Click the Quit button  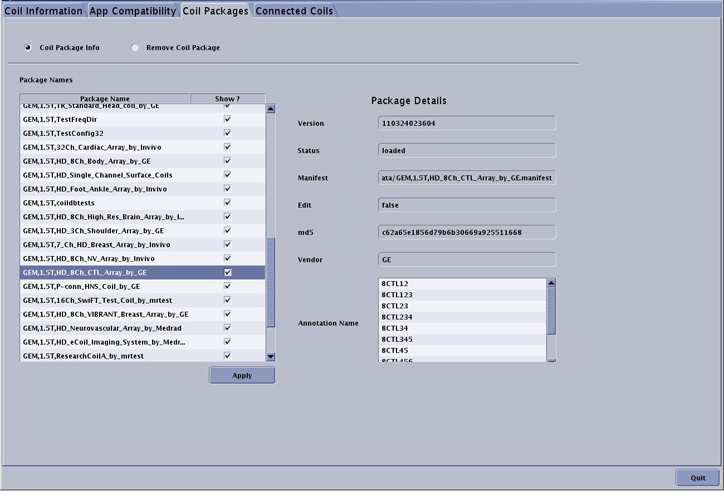(697, 477)
